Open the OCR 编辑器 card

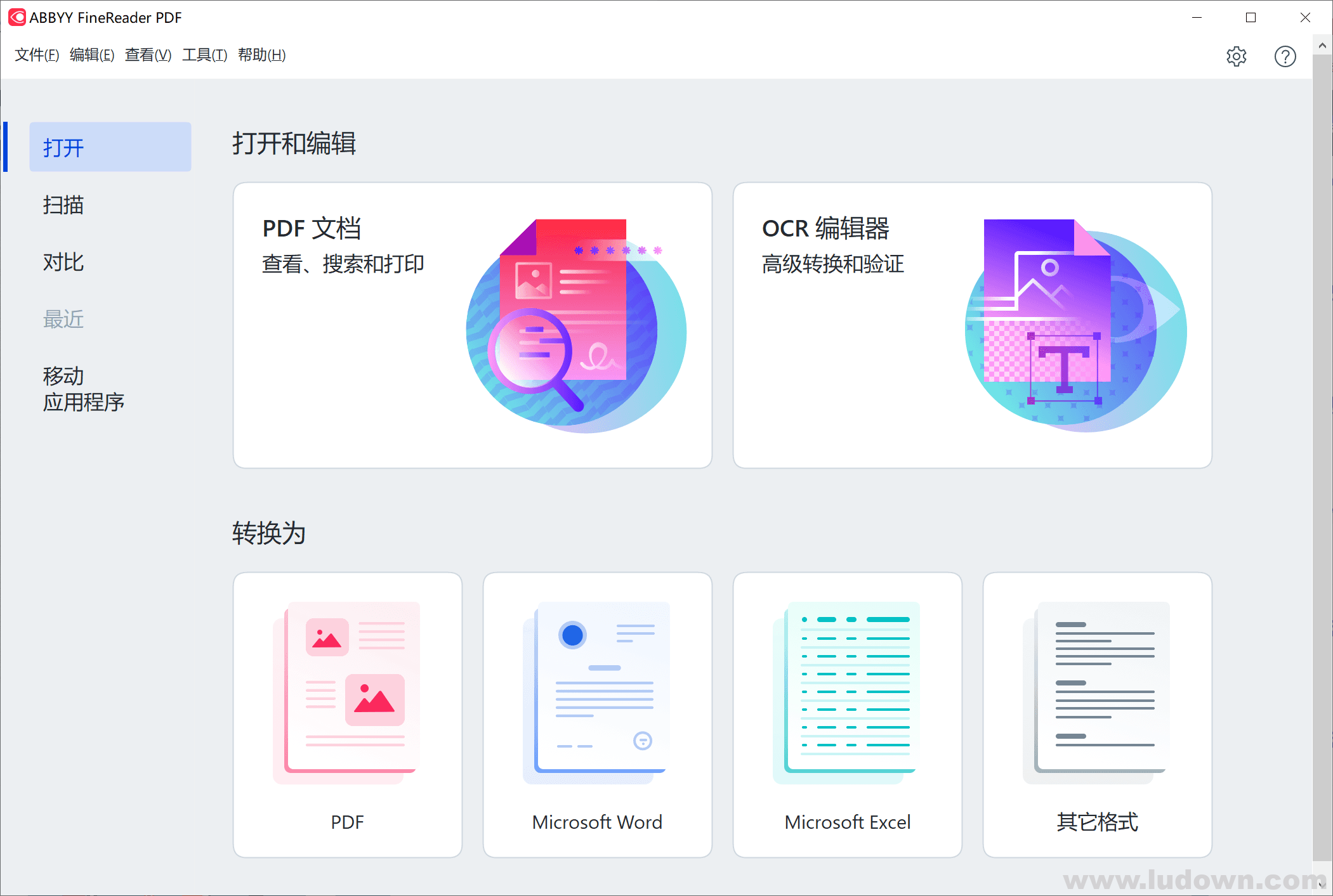coord(973,325)
